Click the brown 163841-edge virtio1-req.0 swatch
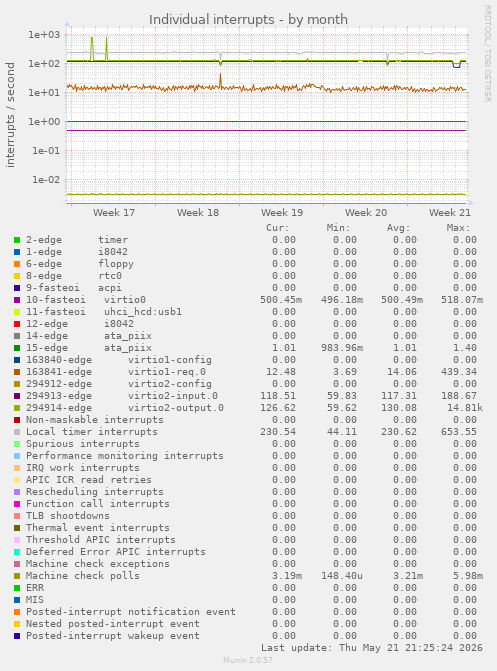Image resolution: width=497 pixels, height=671 pixels. pyautogui.click(x=17, y=372)
